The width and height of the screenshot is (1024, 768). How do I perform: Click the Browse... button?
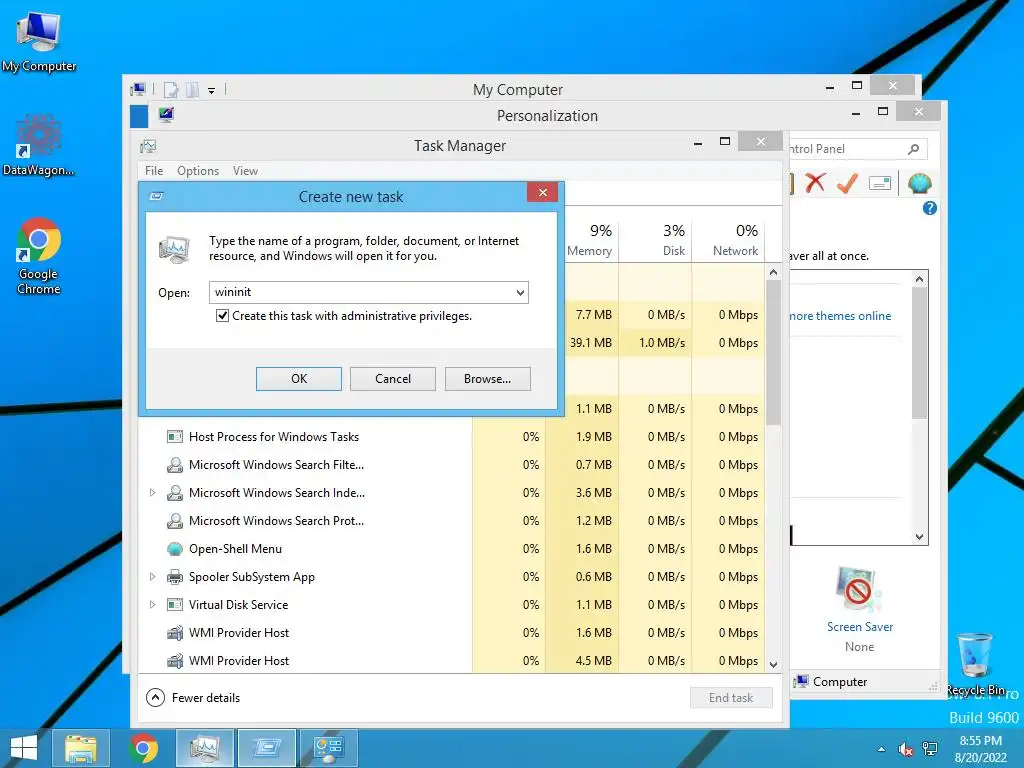(x=487, y=379)
